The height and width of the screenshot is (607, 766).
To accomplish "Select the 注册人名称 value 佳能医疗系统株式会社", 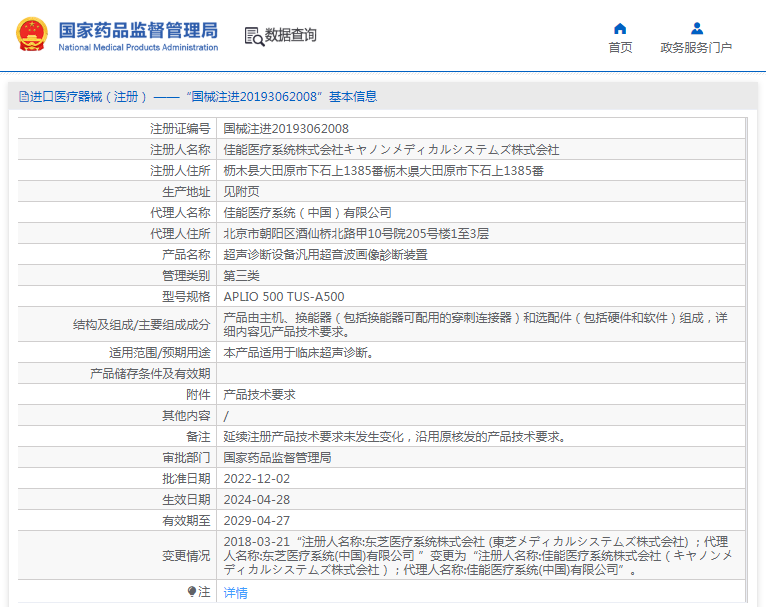I will click(391, 149).
